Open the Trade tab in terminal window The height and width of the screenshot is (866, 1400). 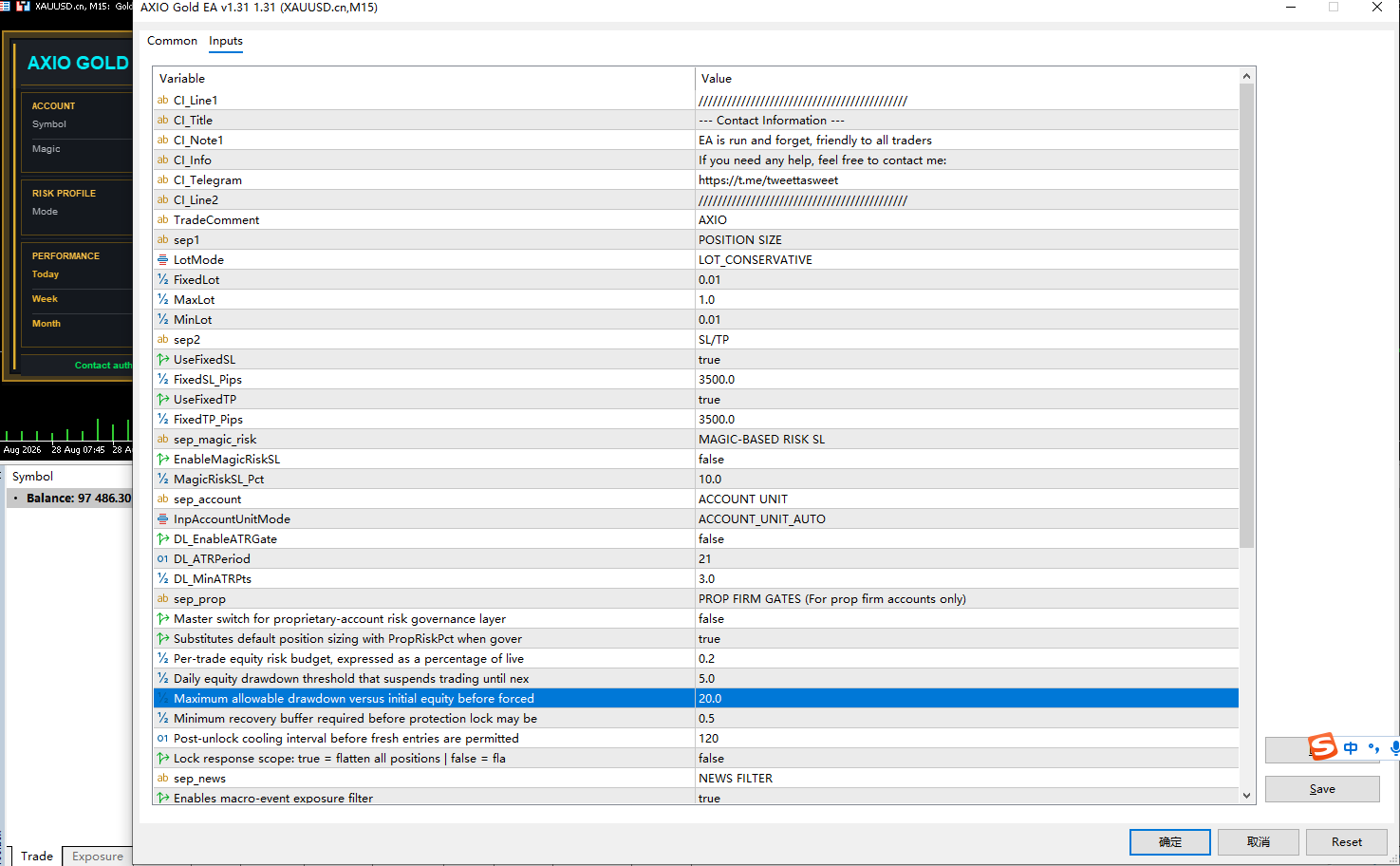(x=37, y=856)
